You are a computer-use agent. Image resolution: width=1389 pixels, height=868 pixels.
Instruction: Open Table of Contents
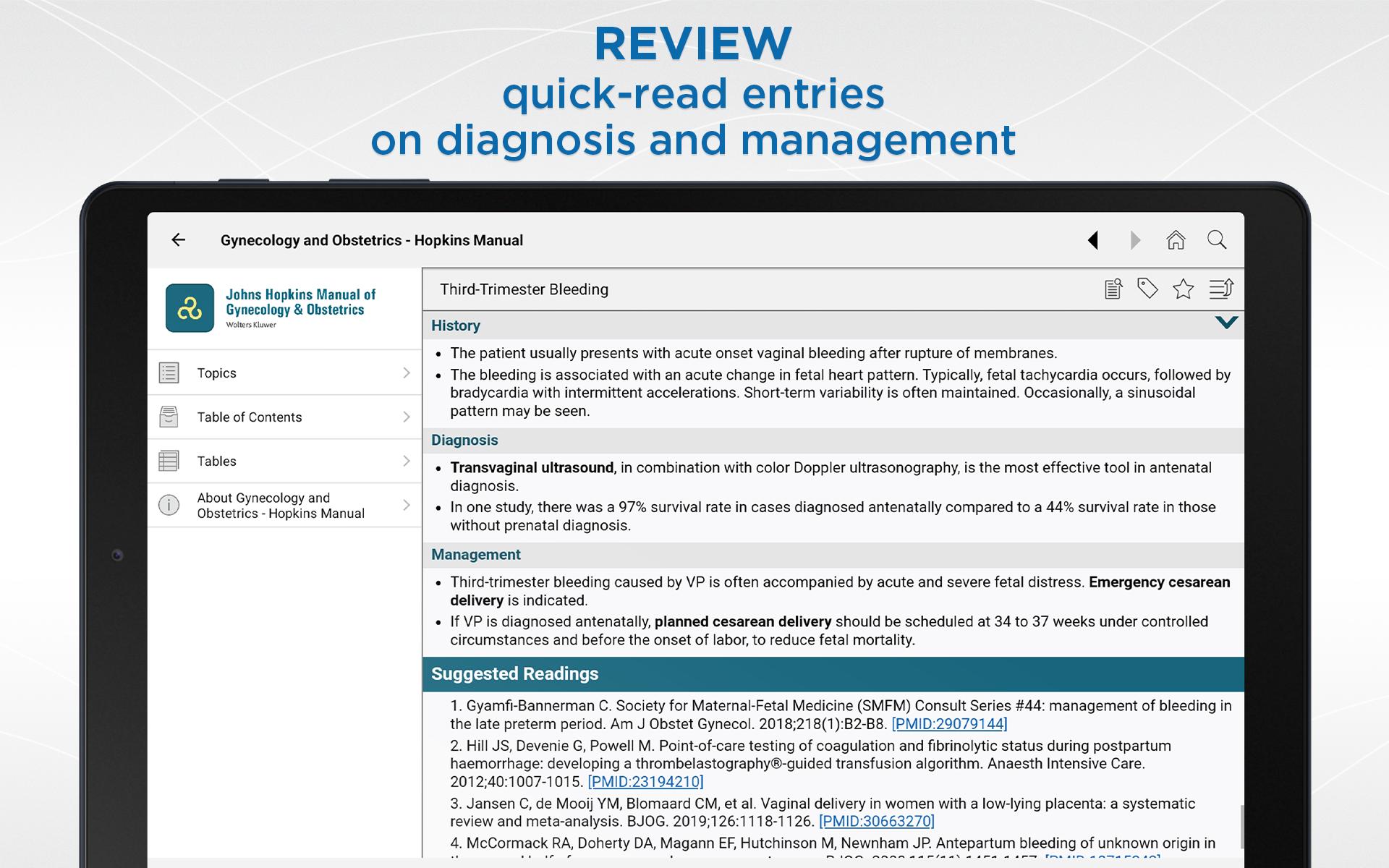pos(250,417)
